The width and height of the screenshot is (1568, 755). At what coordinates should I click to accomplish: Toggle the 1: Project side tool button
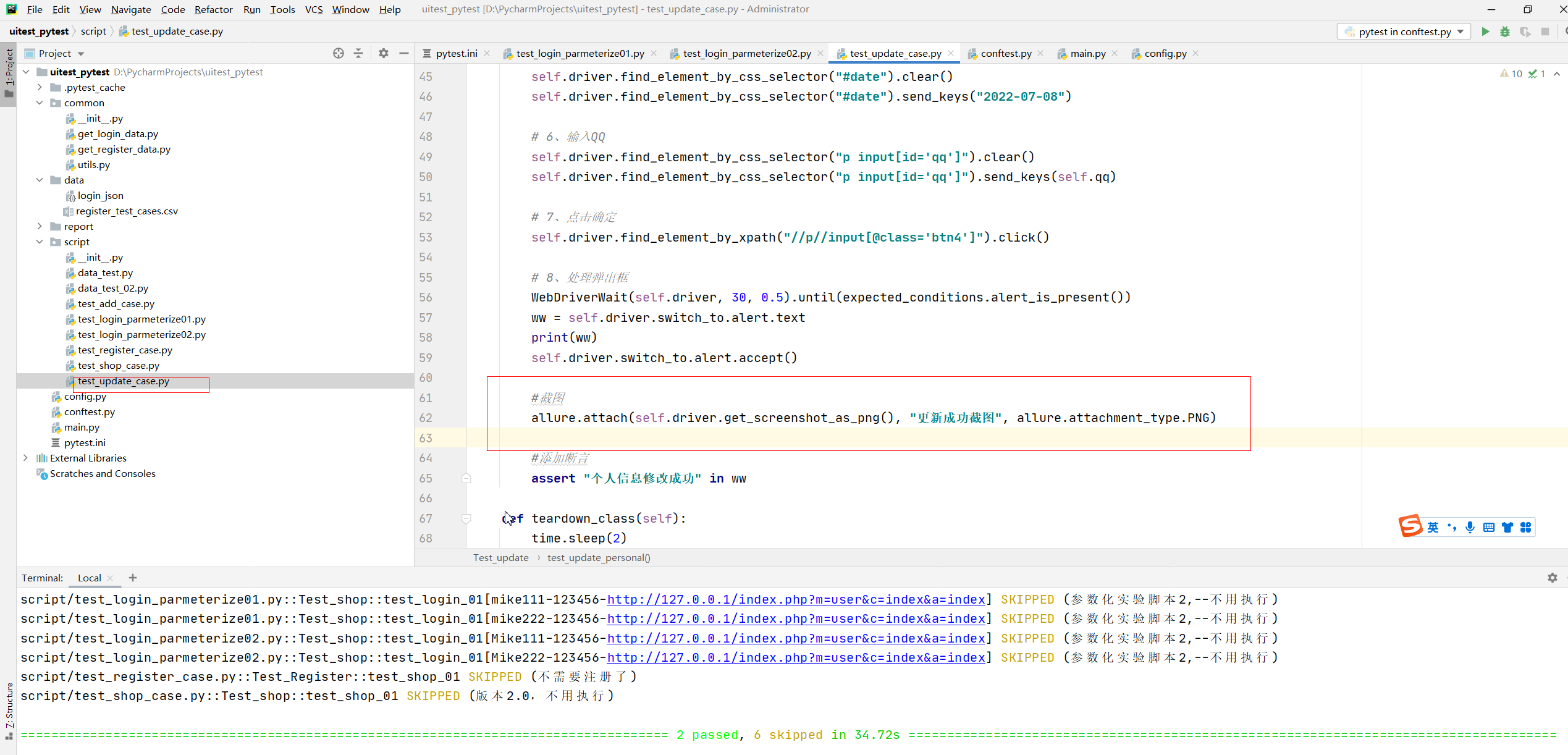pos(9,73)
